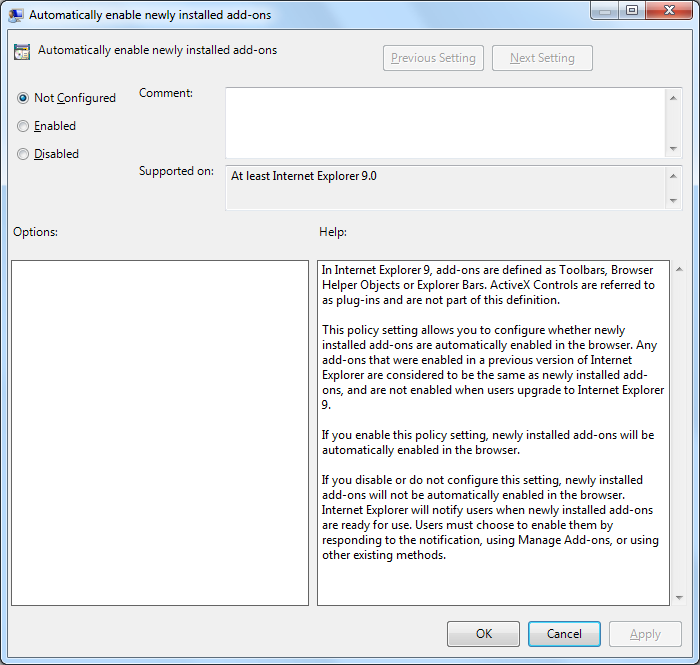Click the policy setting icon beside the heading
This screenshot has height=665, width=700.
pos(22,51)
